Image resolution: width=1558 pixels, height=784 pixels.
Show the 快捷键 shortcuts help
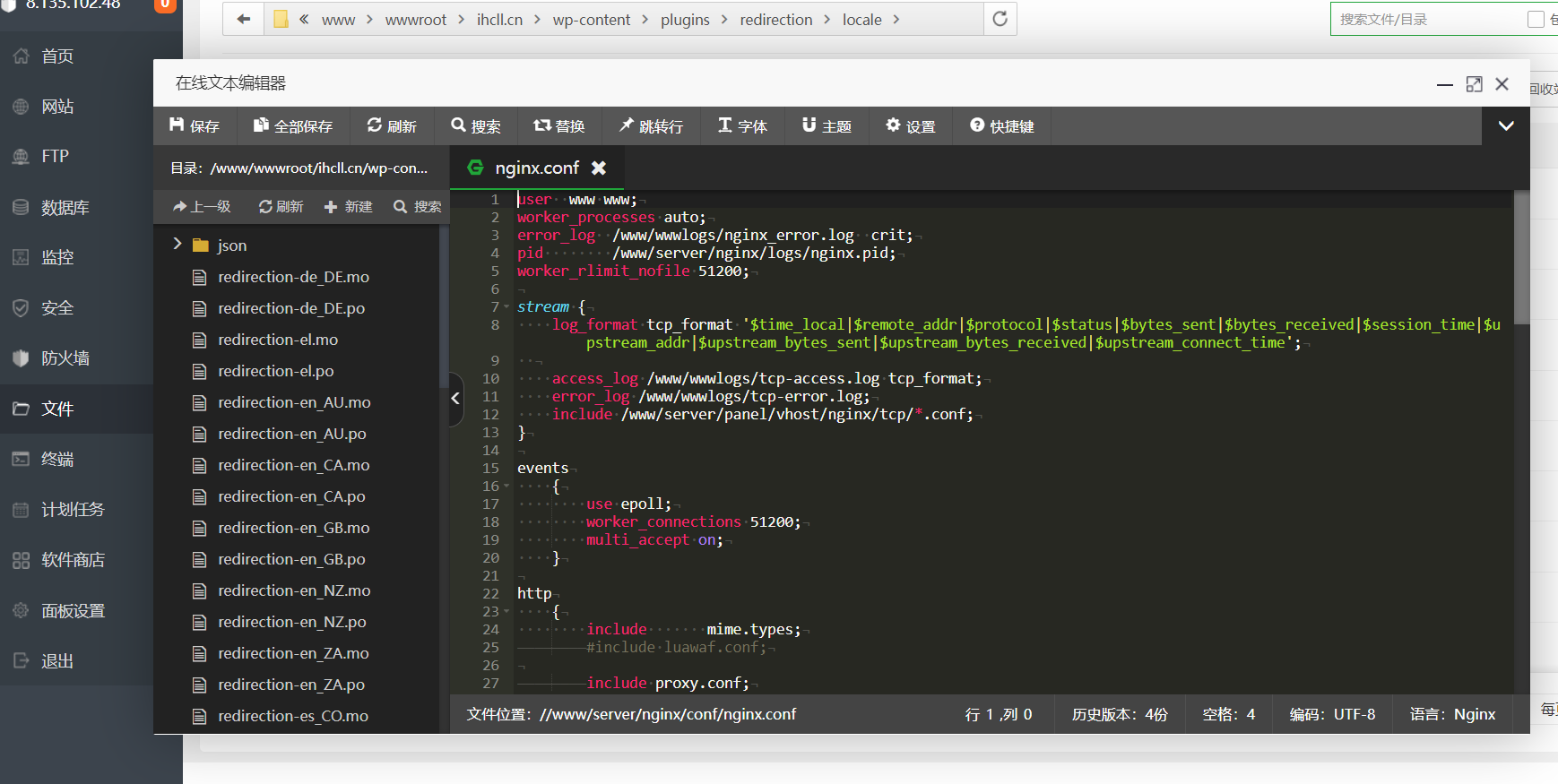tap(1002, 126)
